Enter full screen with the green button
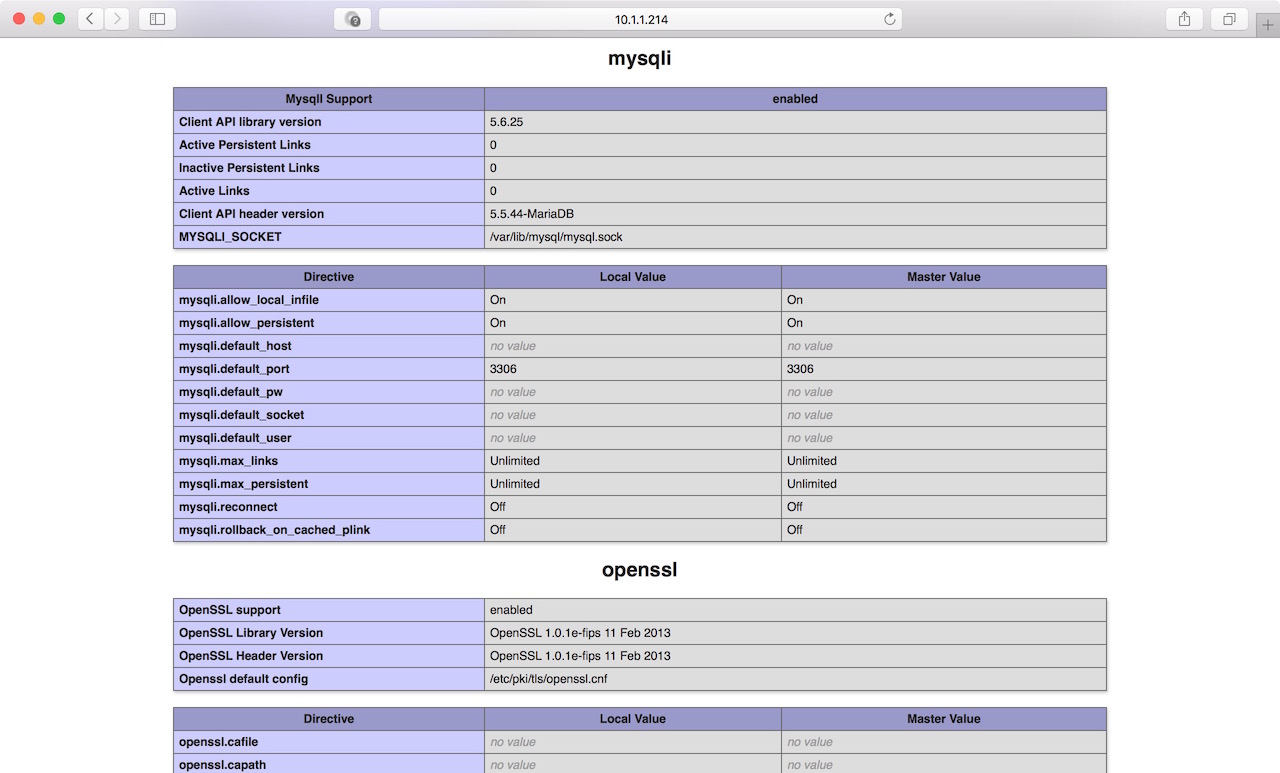Viewport: 1280px width, 773px height. coord(59,19)
